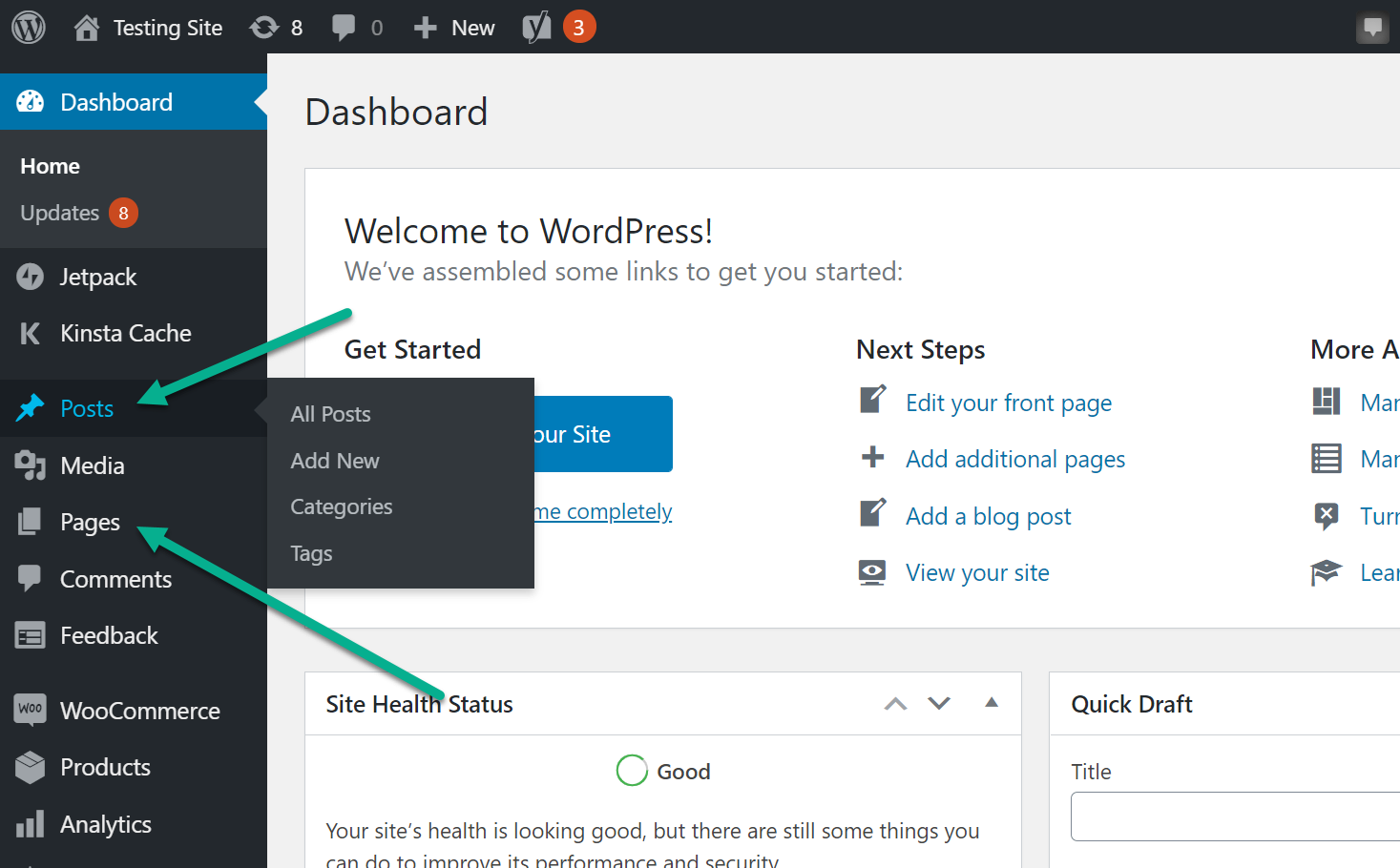Image resolution: width=1400 pixels, height=868 pixels.
Task: Click the Edit your front page link
Action: pyautogui.click(x=1009, y=403)
